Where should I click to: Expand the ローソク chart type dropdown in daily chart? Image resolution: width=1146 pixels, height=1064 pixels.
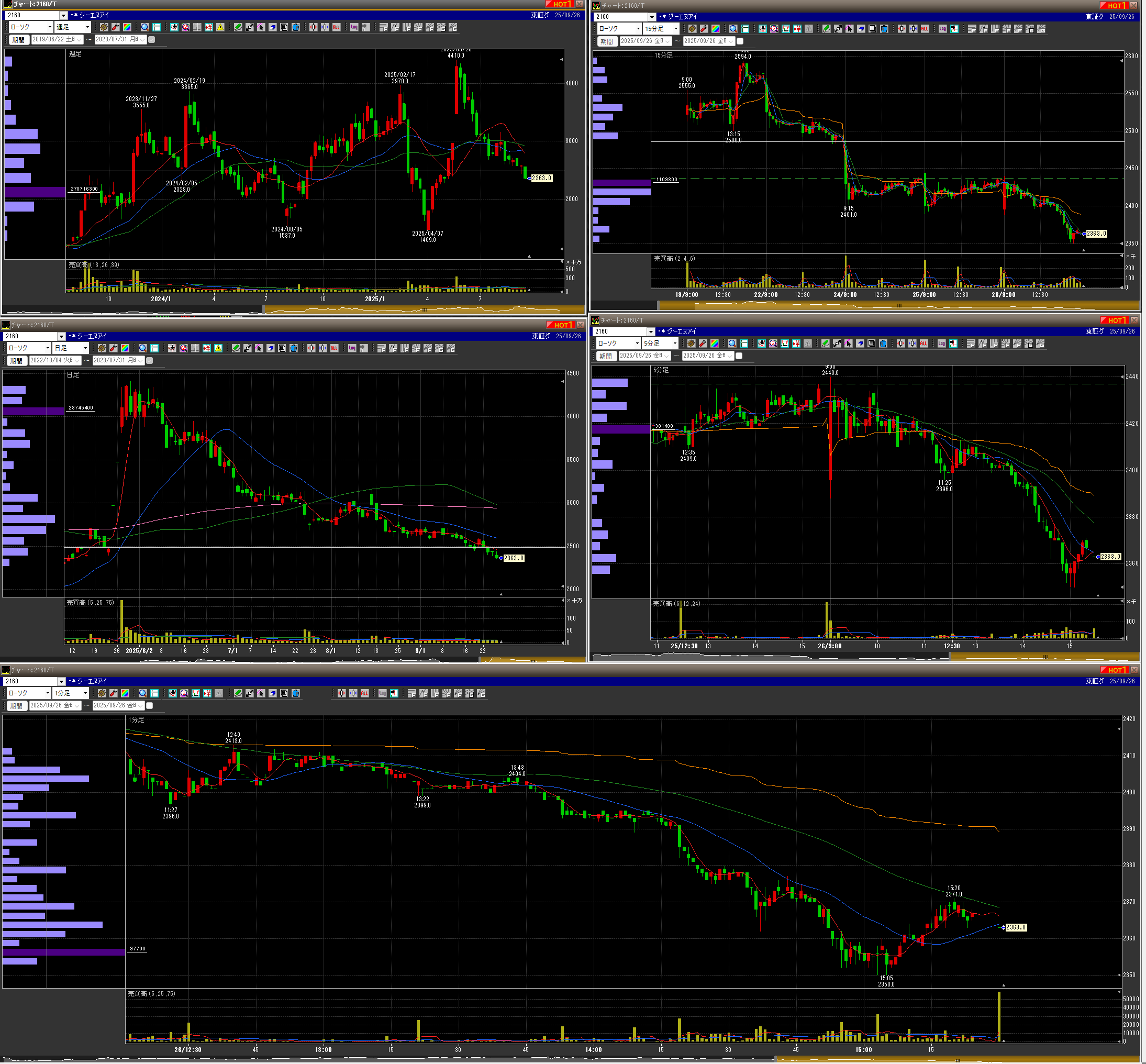(x=48, y=348)
